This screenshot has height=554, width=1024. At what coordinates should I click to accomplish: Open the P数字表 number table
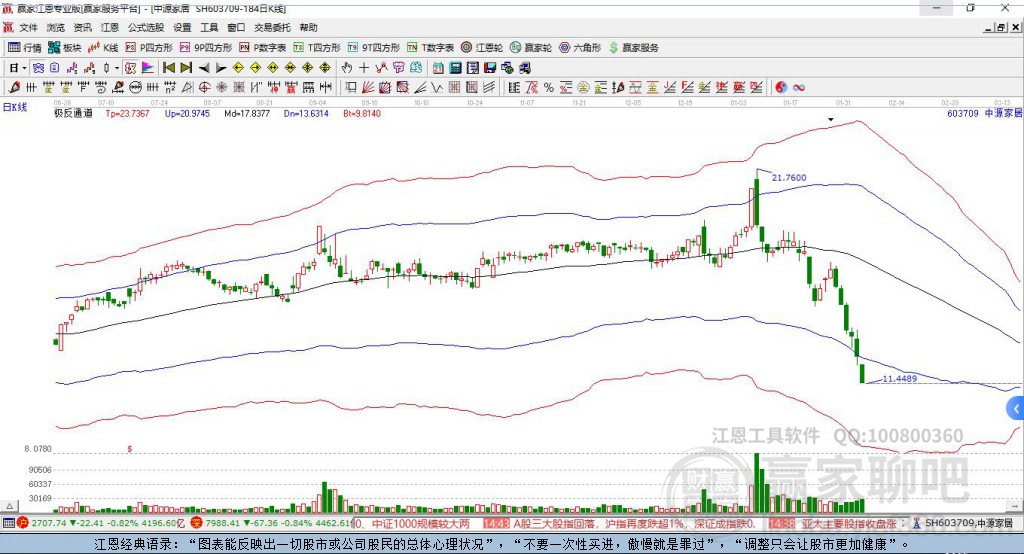pyautogui.click(x=263, y=48)
